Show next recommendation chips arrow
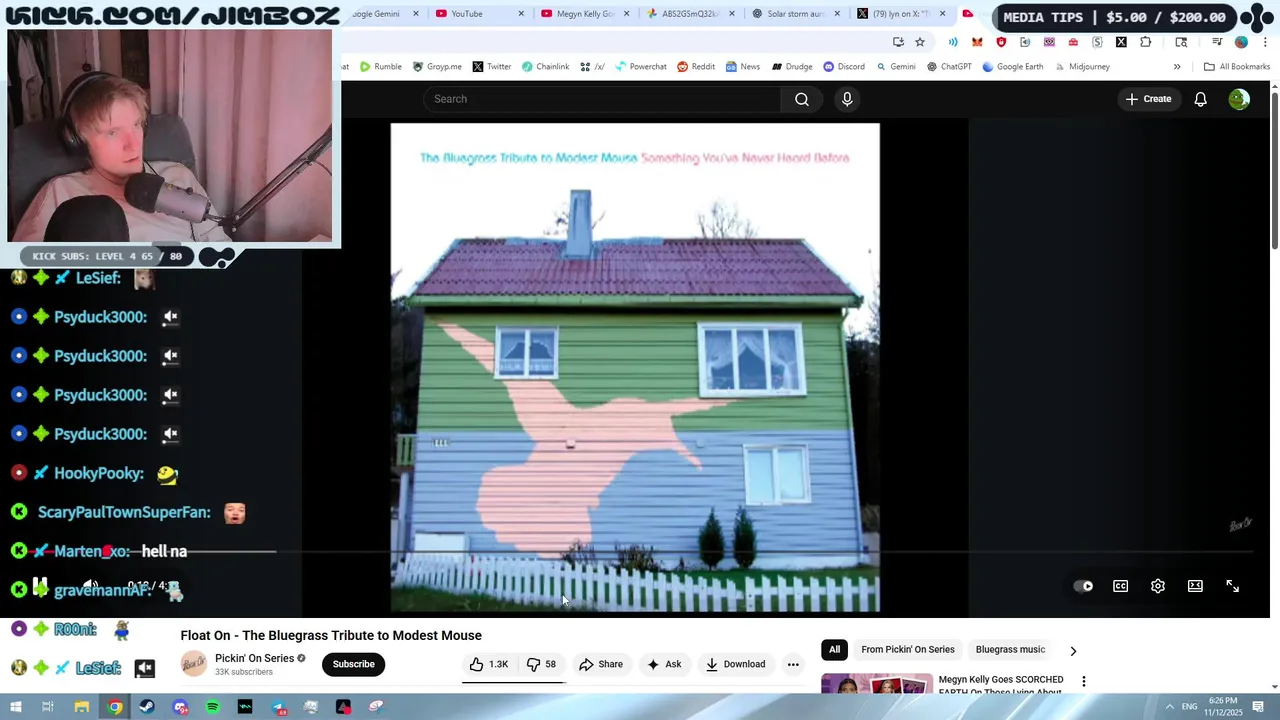The height and width of the screenshot is (720, 1280). [x=1073, y=650]
